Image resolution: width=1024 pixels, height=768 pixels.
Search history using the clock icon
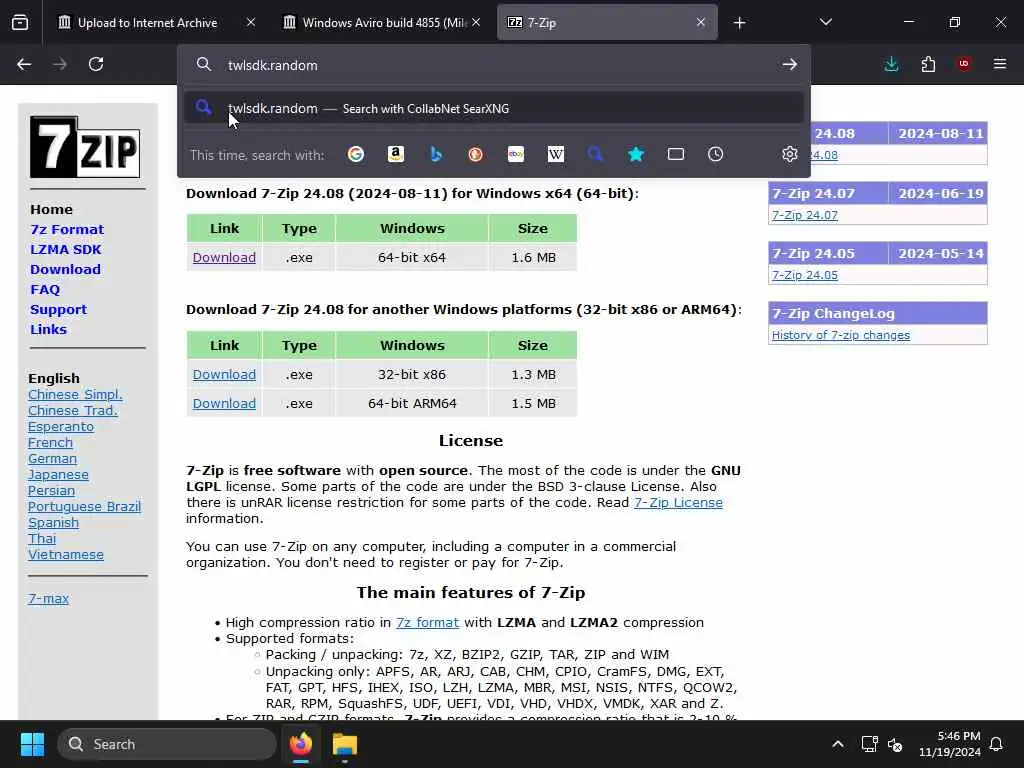[x=716, y=154]
